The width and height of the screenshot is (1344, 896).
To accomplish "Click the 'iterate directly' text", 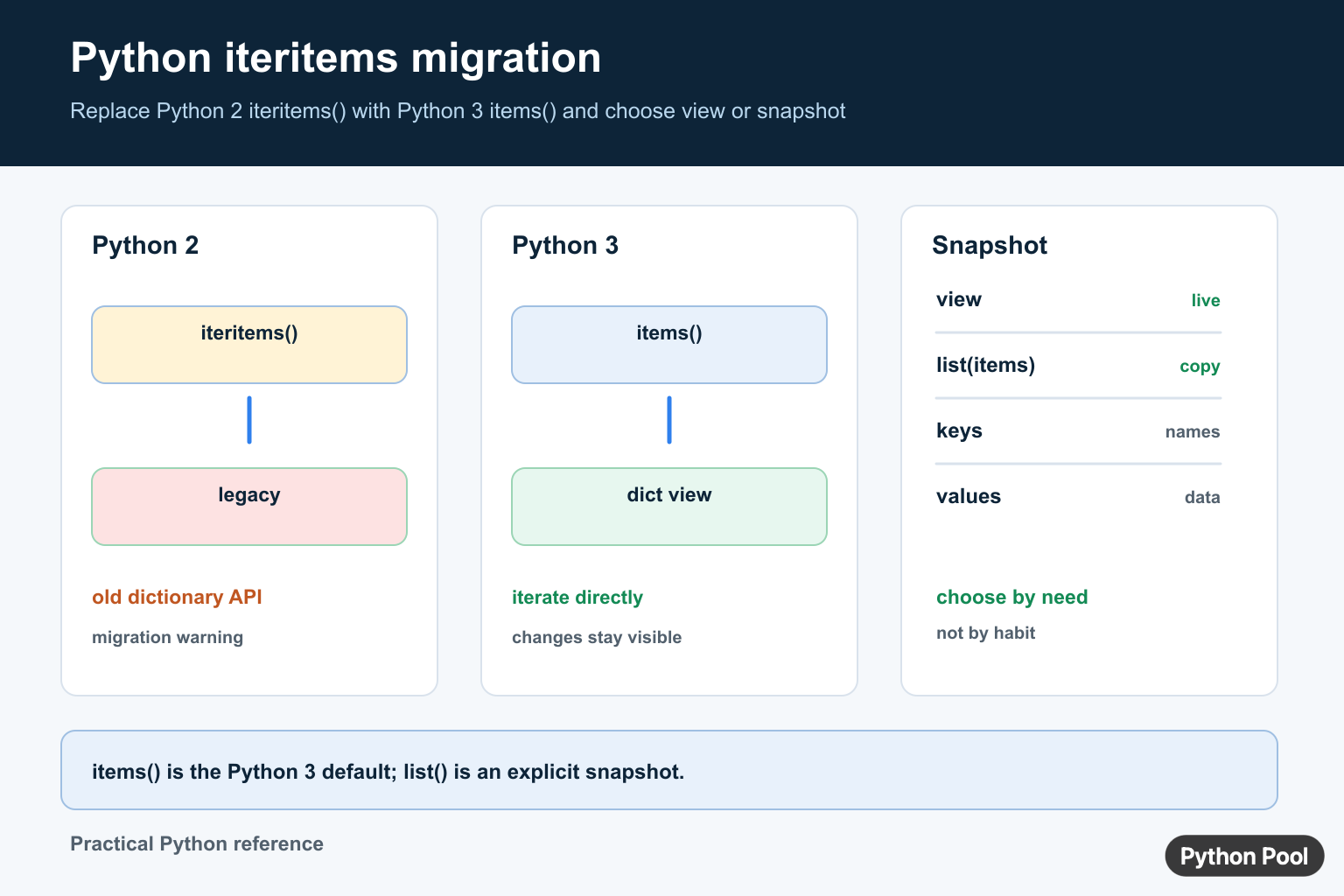I will point(577,597).
